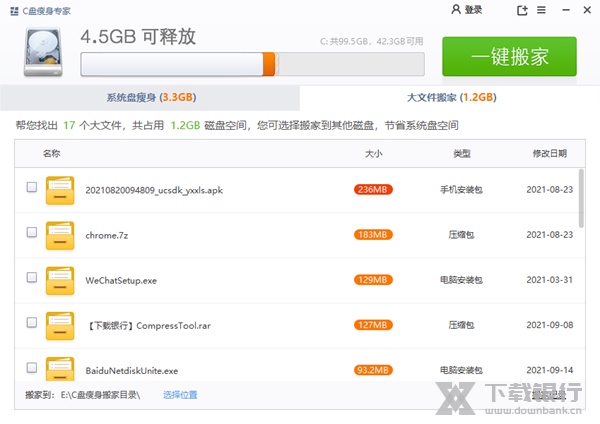The height and width of the screenshot is (424, 600).
Task: Click file icon for CompressTool.rar
Action: pos(60,326)
